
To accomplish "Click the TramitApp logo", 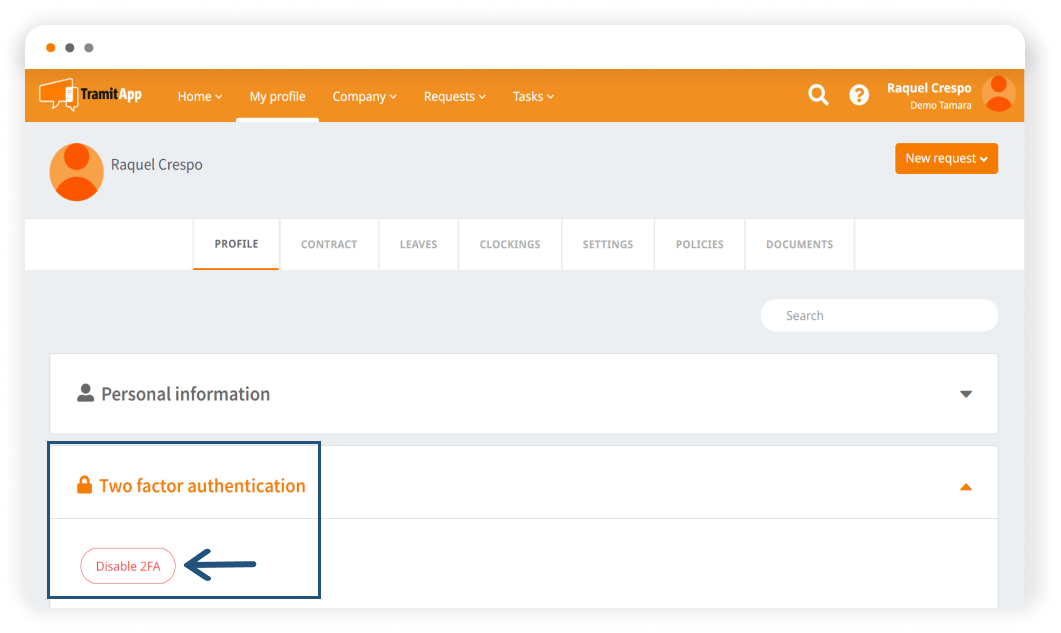I will coord(90,95).
